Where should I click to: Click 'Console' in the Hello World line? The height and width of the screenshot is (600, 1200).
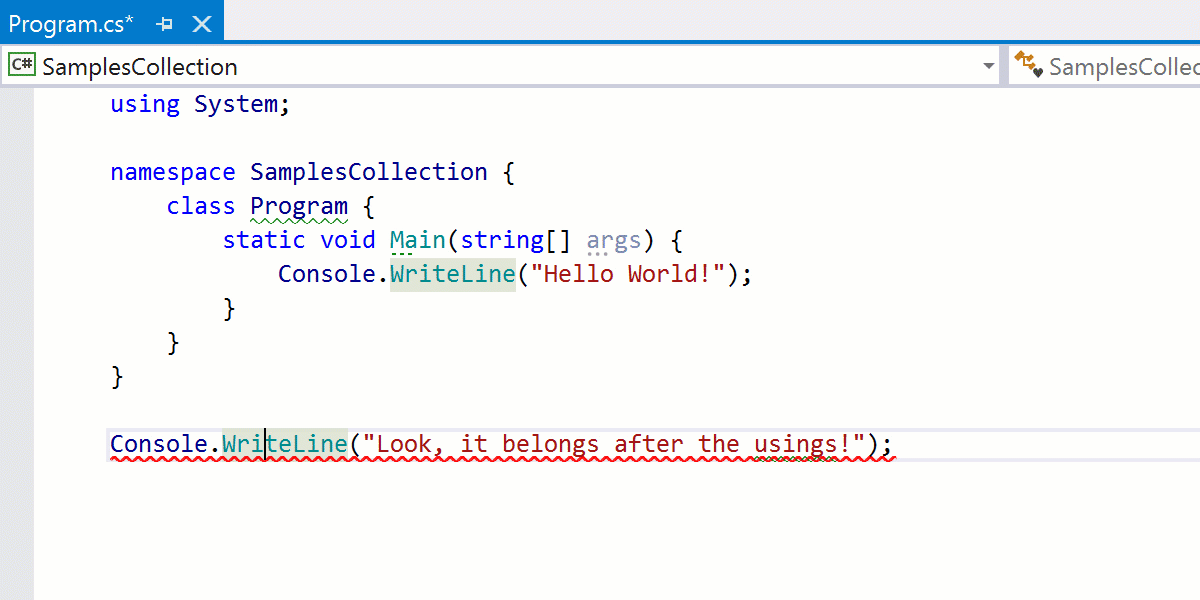pos(327,274)
